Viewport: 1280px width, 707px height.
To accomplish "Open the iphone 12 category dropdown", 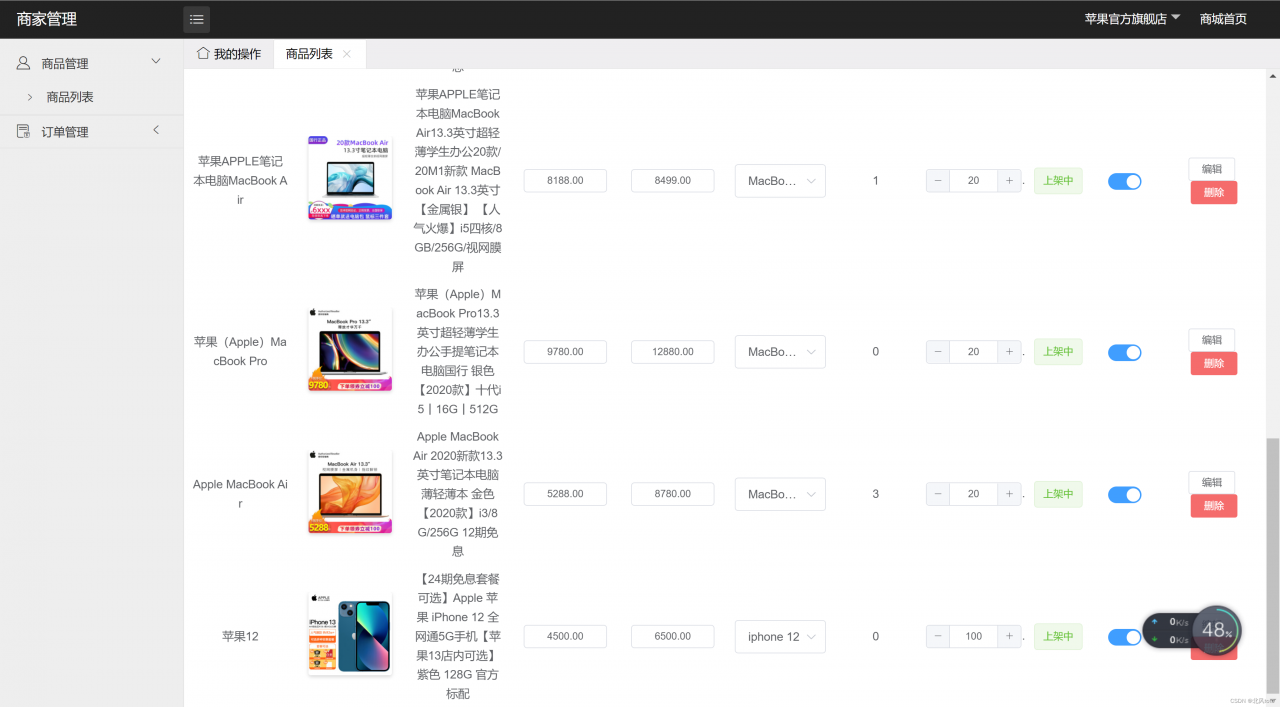I will [780, 636].
